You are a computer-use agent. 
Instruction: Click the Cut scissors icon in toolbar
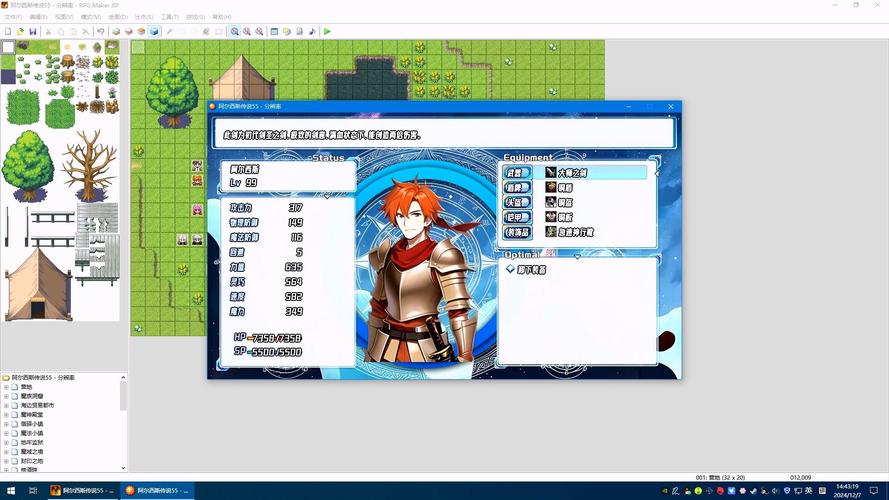(48, 32)
